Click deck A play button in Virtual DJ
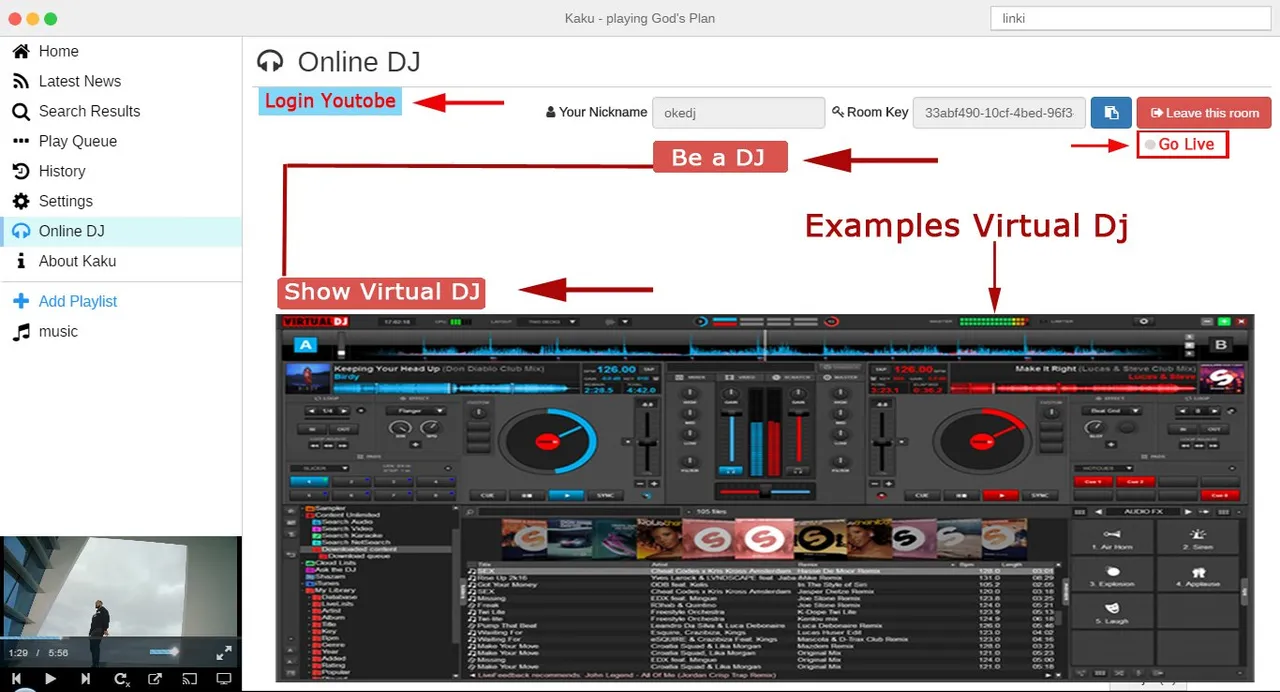This screenshot has height=692, width=1280. pyautogui.click(x=567, y=495)
